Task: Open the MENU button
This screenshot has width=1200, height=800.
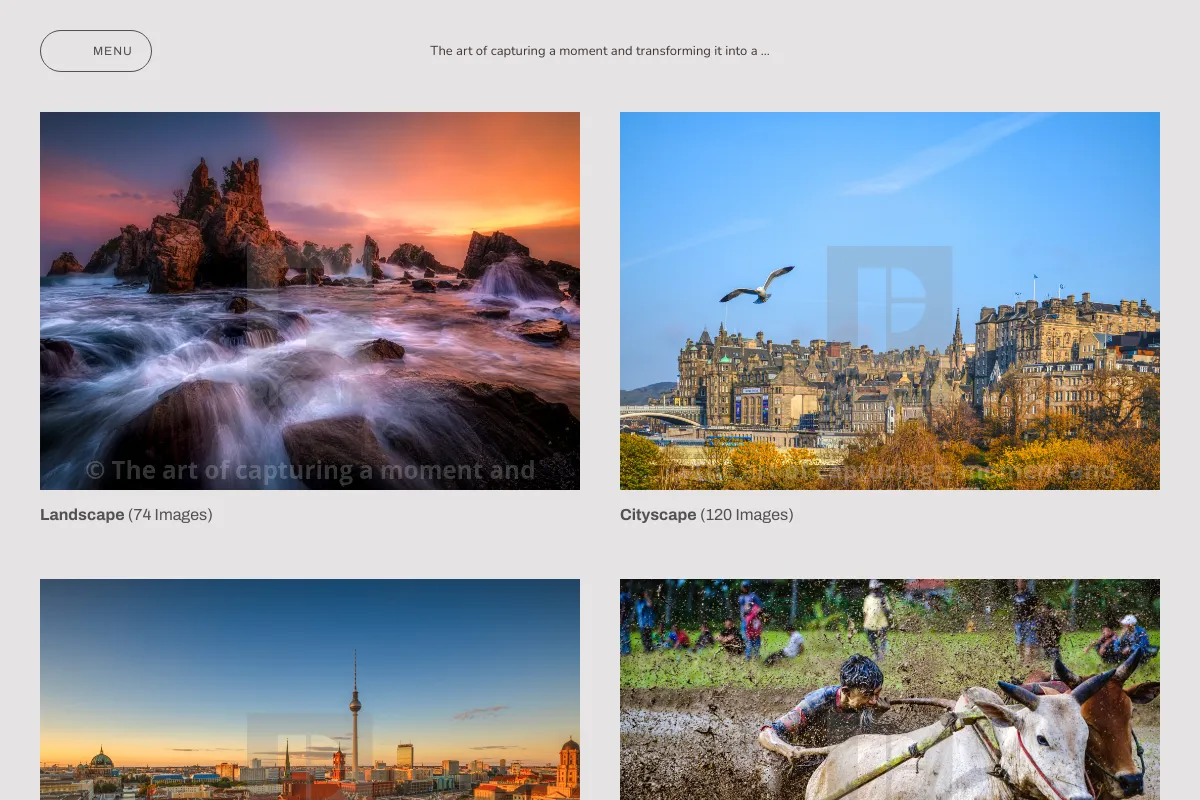Action: click(x=96, y=51)
